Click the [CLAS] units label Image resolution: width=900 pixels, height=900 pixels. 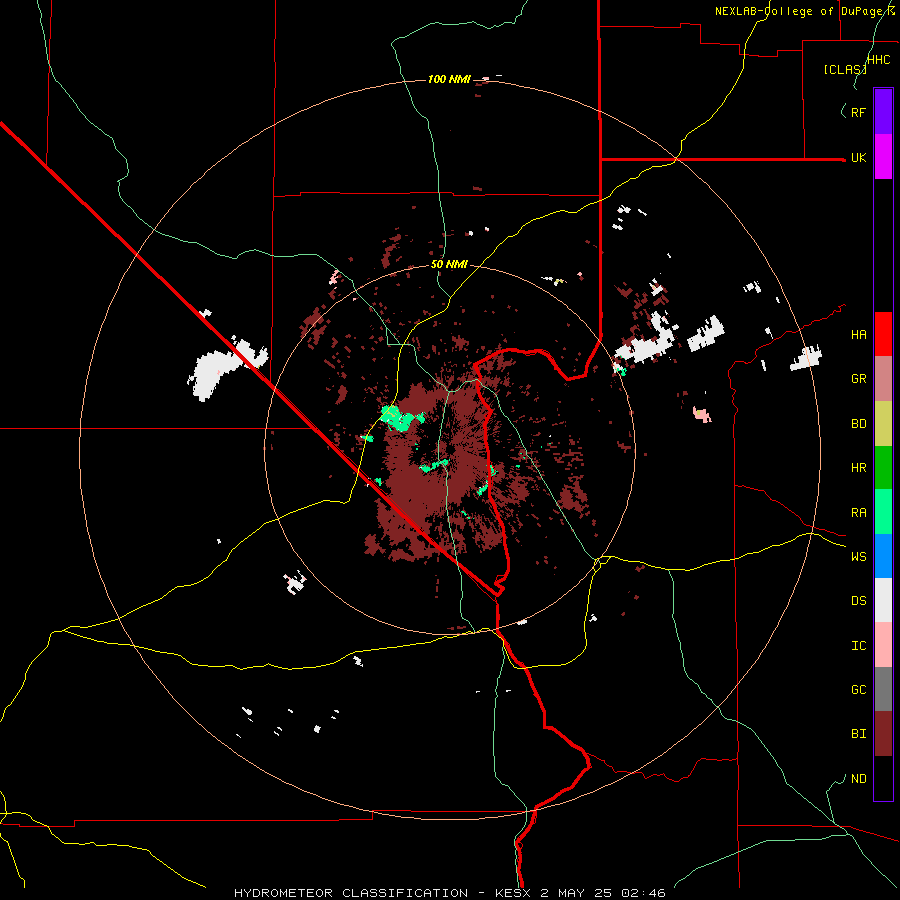coord(845,69)
